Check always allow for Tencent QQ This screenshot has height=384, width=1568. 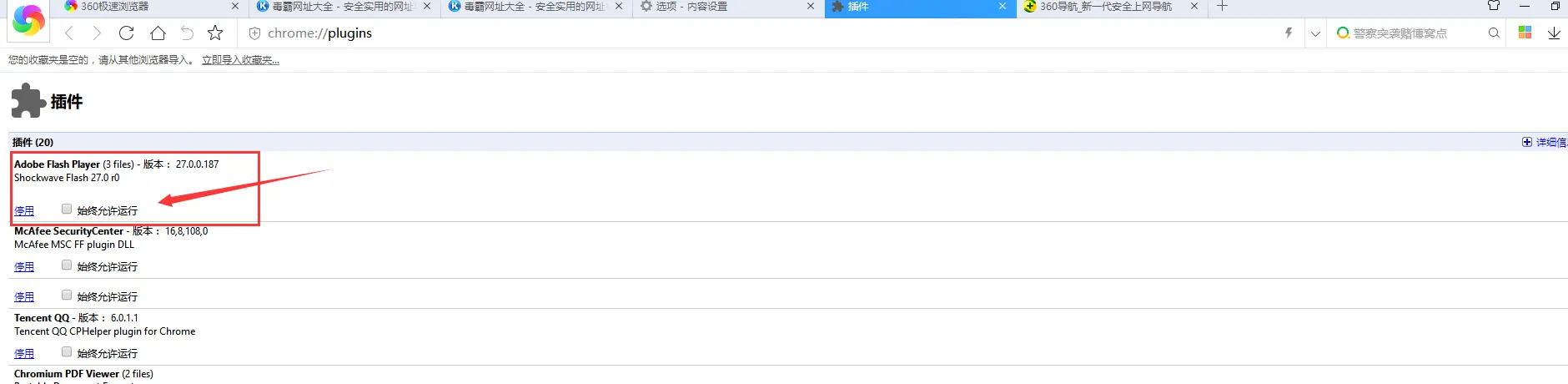tap(67, 351)
